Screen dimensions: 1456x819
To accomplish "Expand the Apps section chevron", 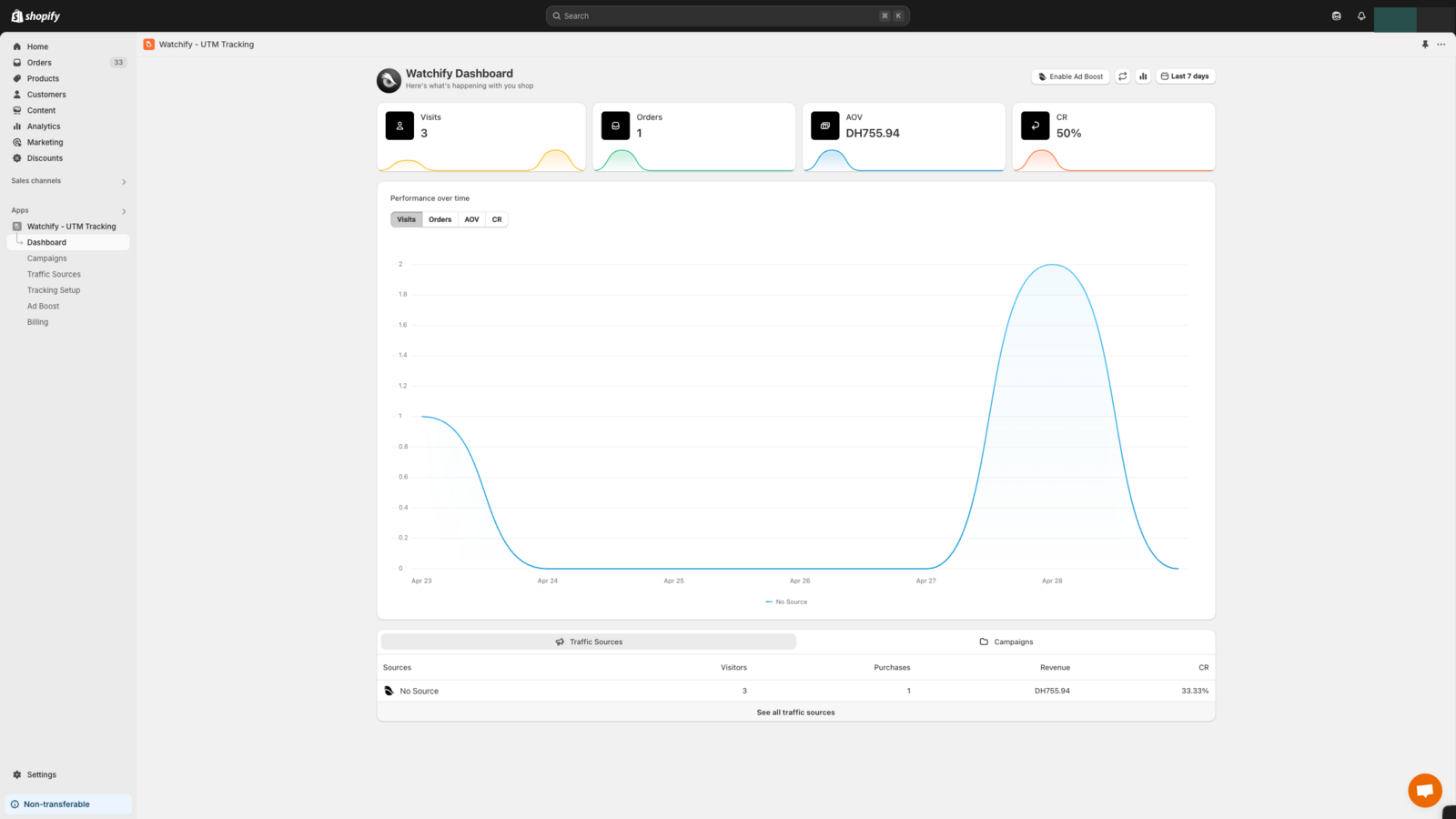I will [124, 211].
